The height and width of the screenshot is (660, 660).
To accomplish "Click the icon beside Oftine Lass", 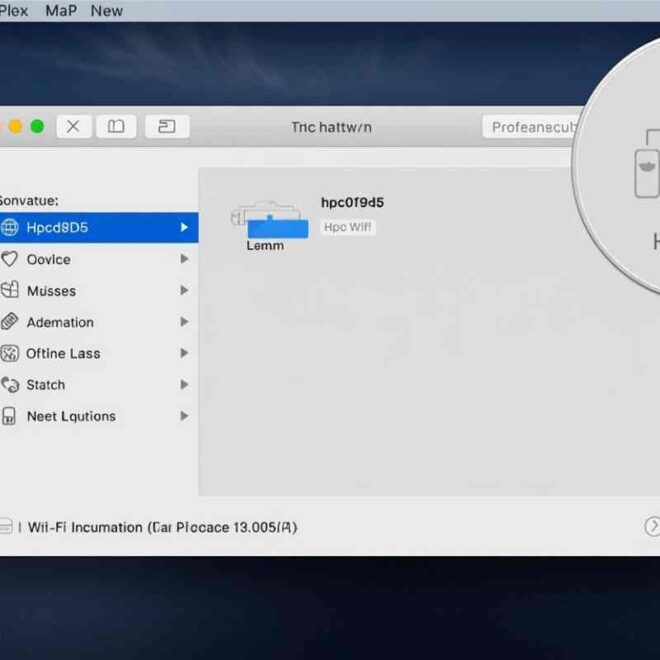I will point(9,353).
